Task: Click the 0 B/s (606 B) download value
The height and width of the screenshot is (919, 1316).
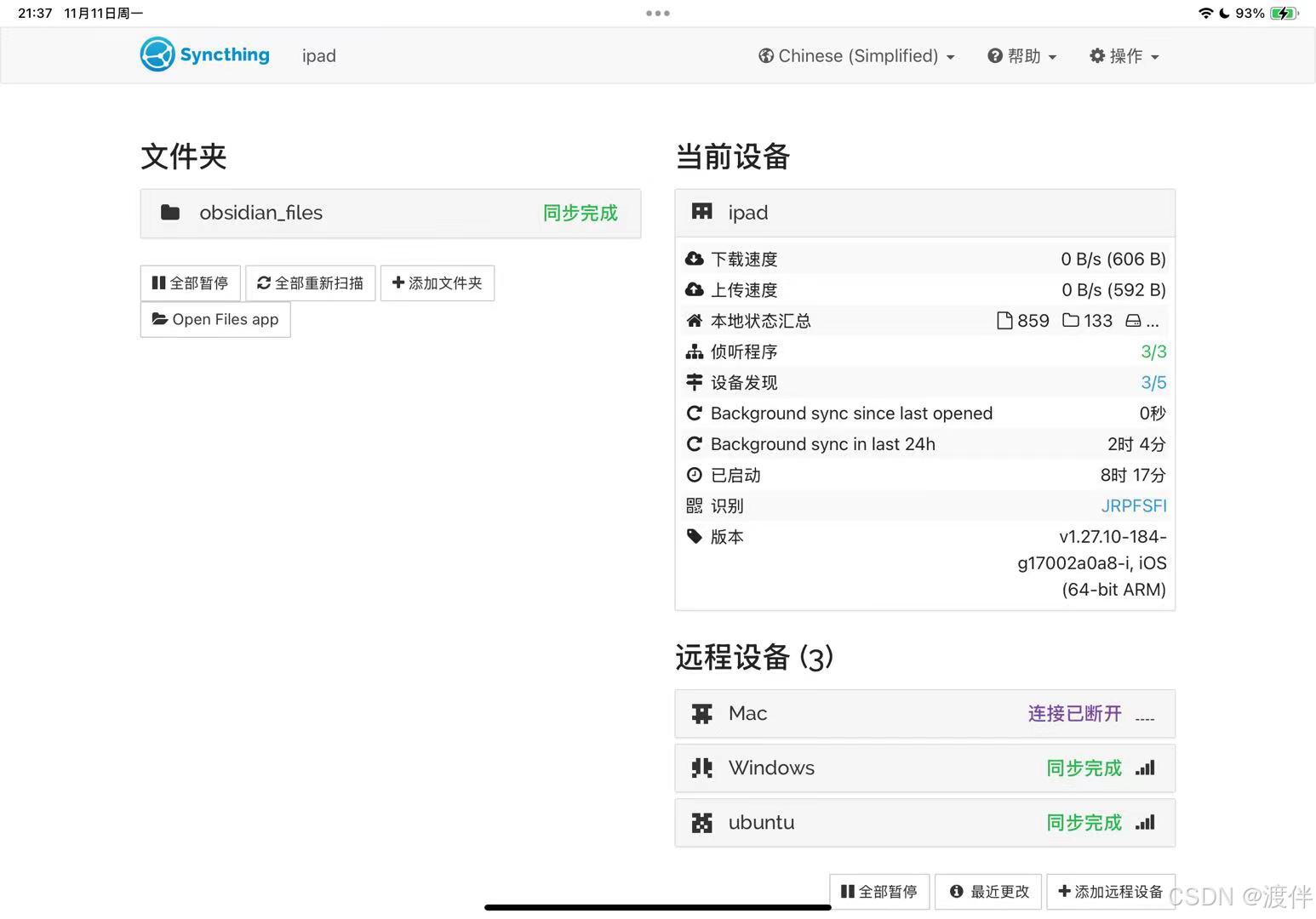Action: click(x=1113, y=259)
